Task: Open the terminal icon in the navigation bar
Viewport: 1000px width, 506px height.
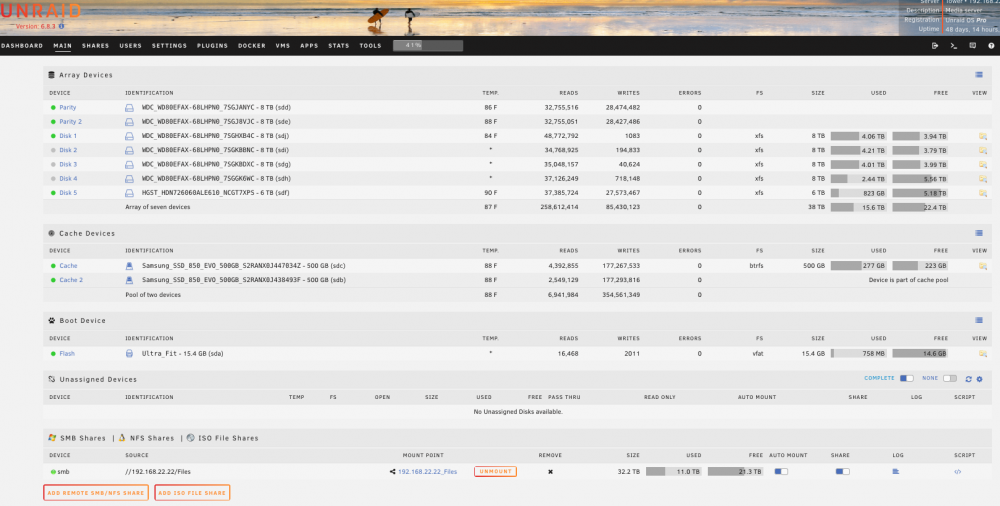Action: [953, 46]
